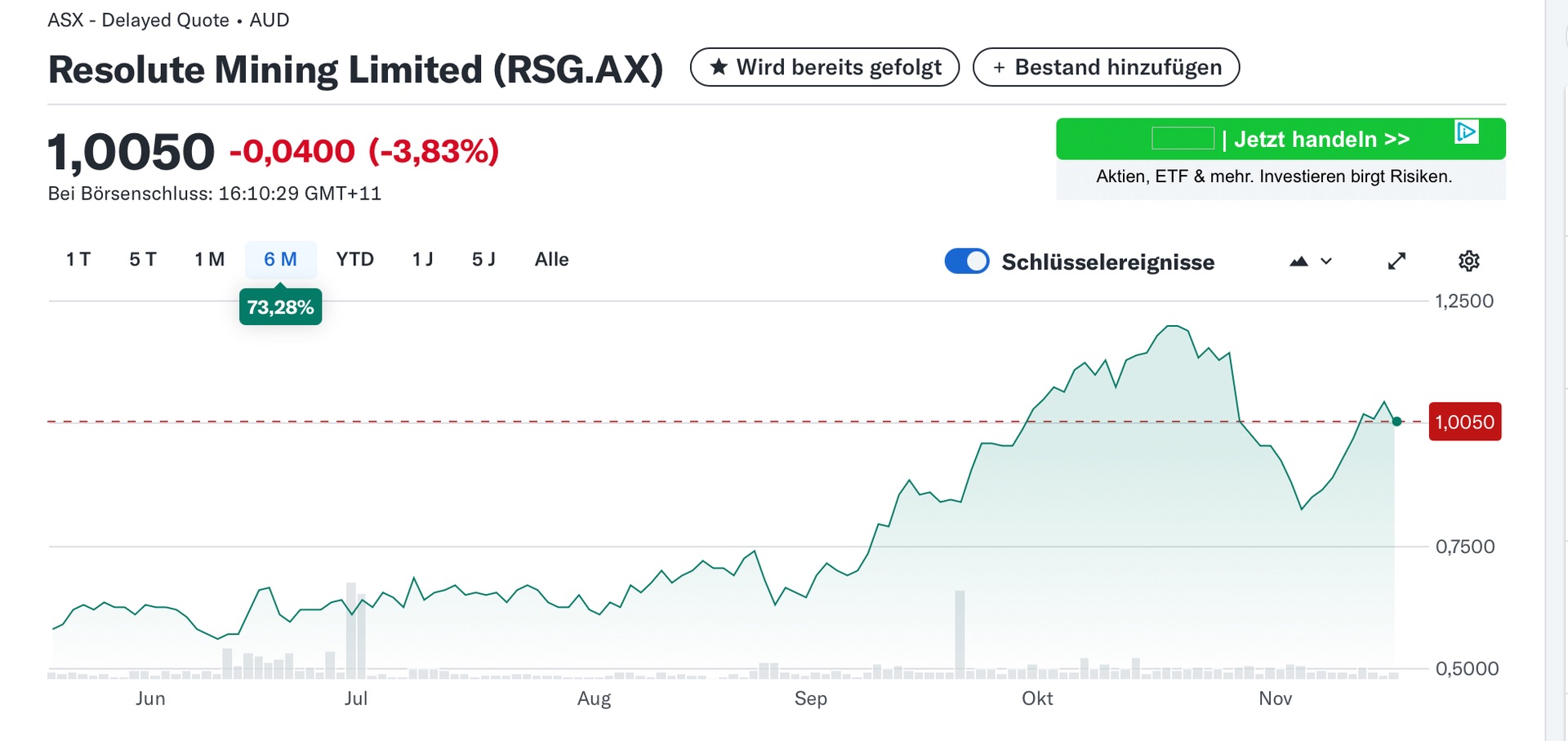
Task: Open chart type dropdown with mountain icon
Action: [1311, 261]
